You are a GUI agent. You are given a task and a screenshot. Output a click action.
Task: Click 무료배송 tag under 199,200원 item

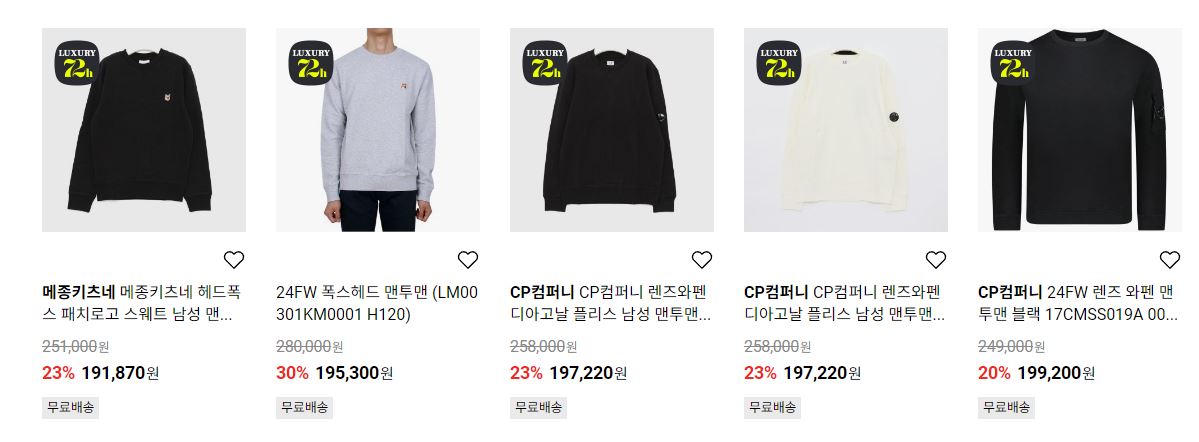pos(1006,407)
